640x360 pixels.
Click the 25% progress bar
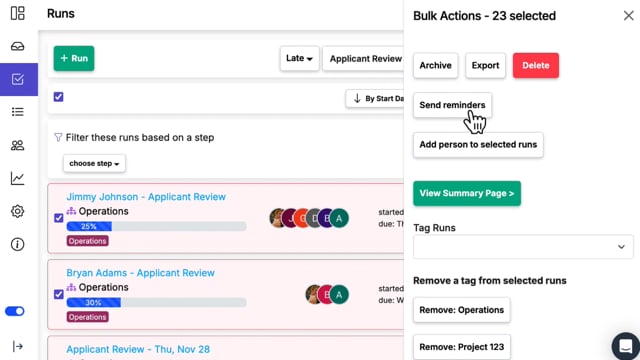coord(156,226)
